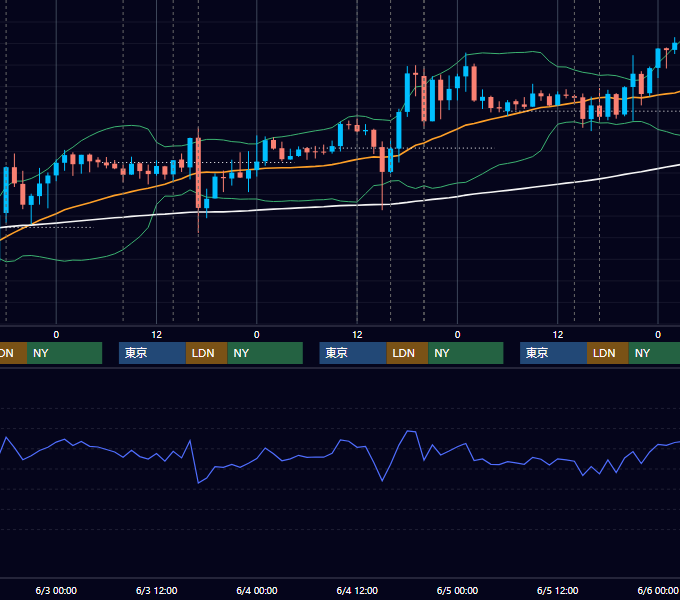The width and height of the screenshot is (680, 600).
Task: Click the hour label 0 above 6/5 00:00
Action: coord(457,335)
